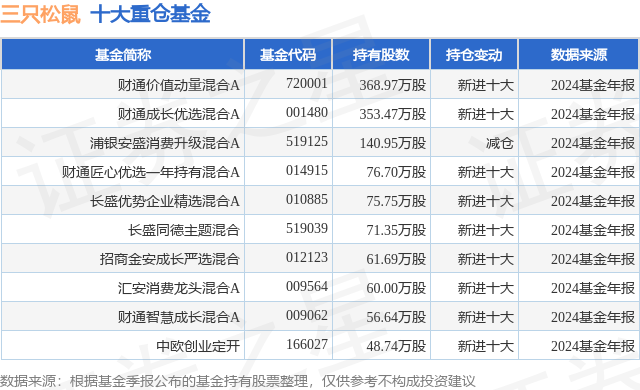Click the 基金代码 column header
This screenshot has height=390, width=640.
coord(288,55)
